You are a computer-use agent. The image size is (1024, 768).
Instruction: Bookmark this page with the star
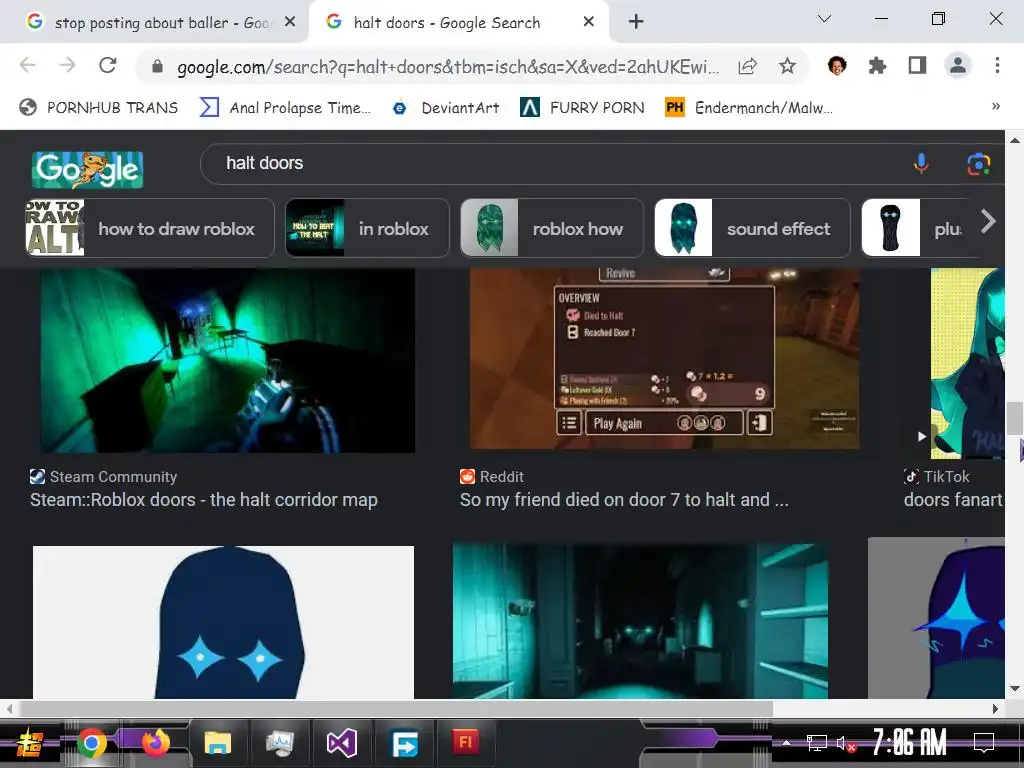point(787,66)
